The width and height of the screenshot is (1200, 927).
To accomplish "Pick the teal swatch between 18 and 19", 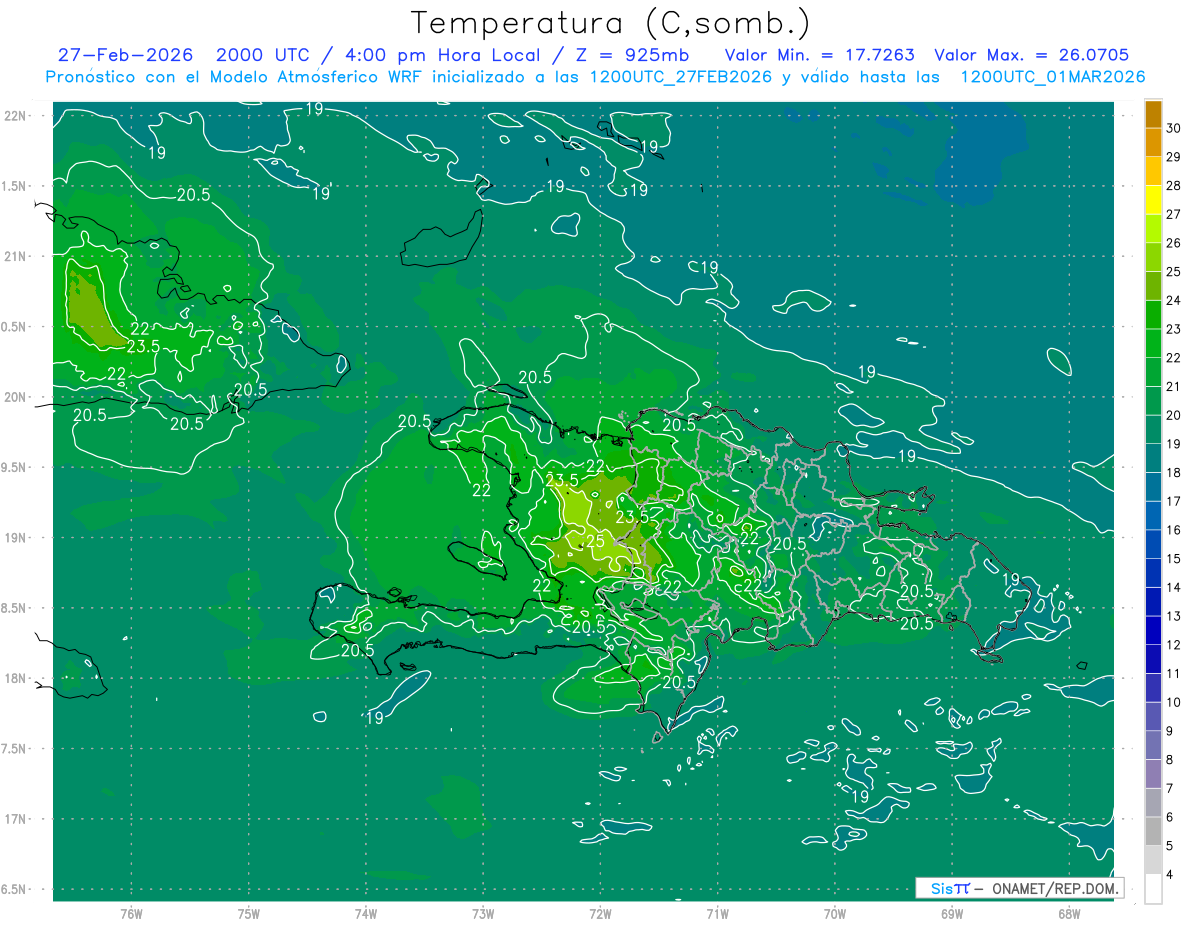I will pyautogui.click(x=1153, y=458).
